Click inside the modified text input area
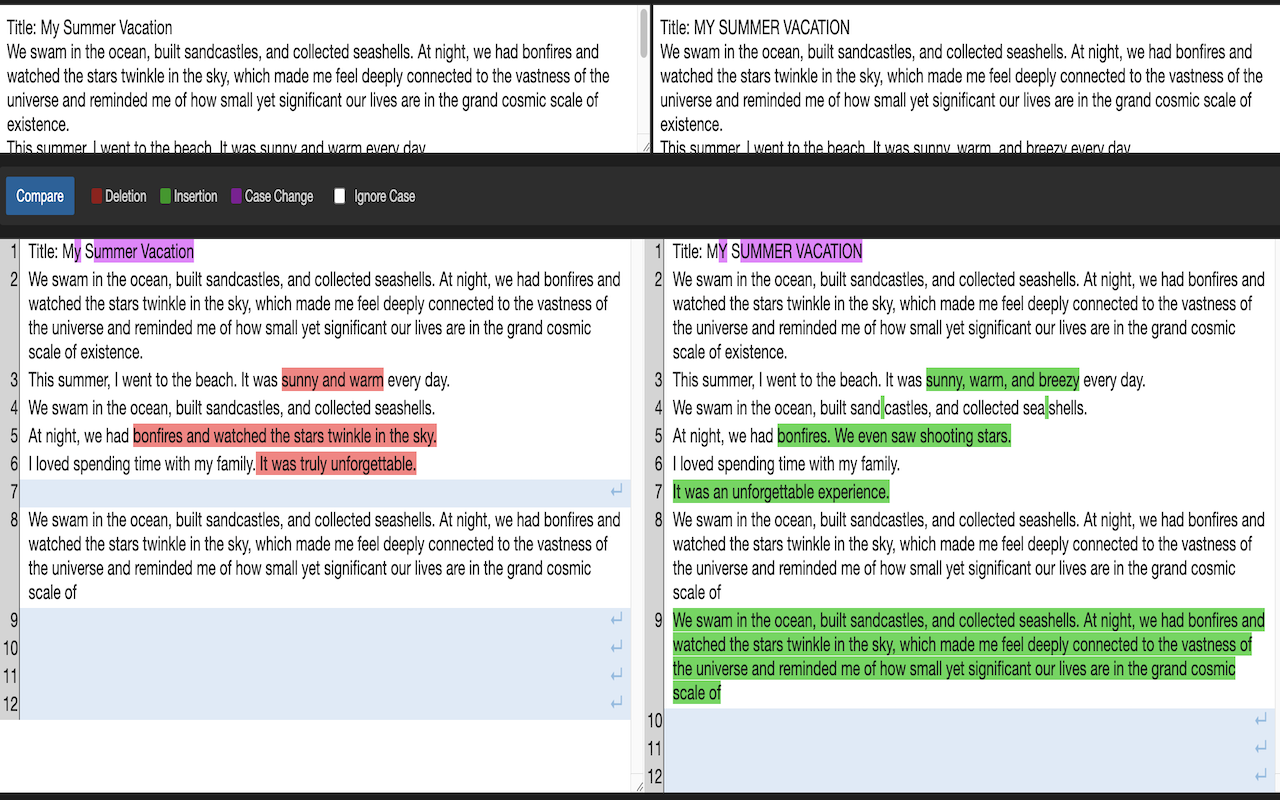 [950, 80]
